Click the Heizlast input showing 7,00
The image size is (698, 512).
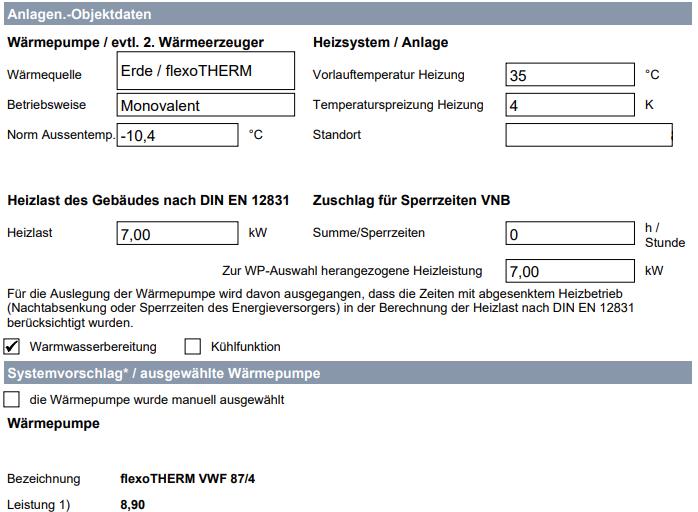pos(177,234)
